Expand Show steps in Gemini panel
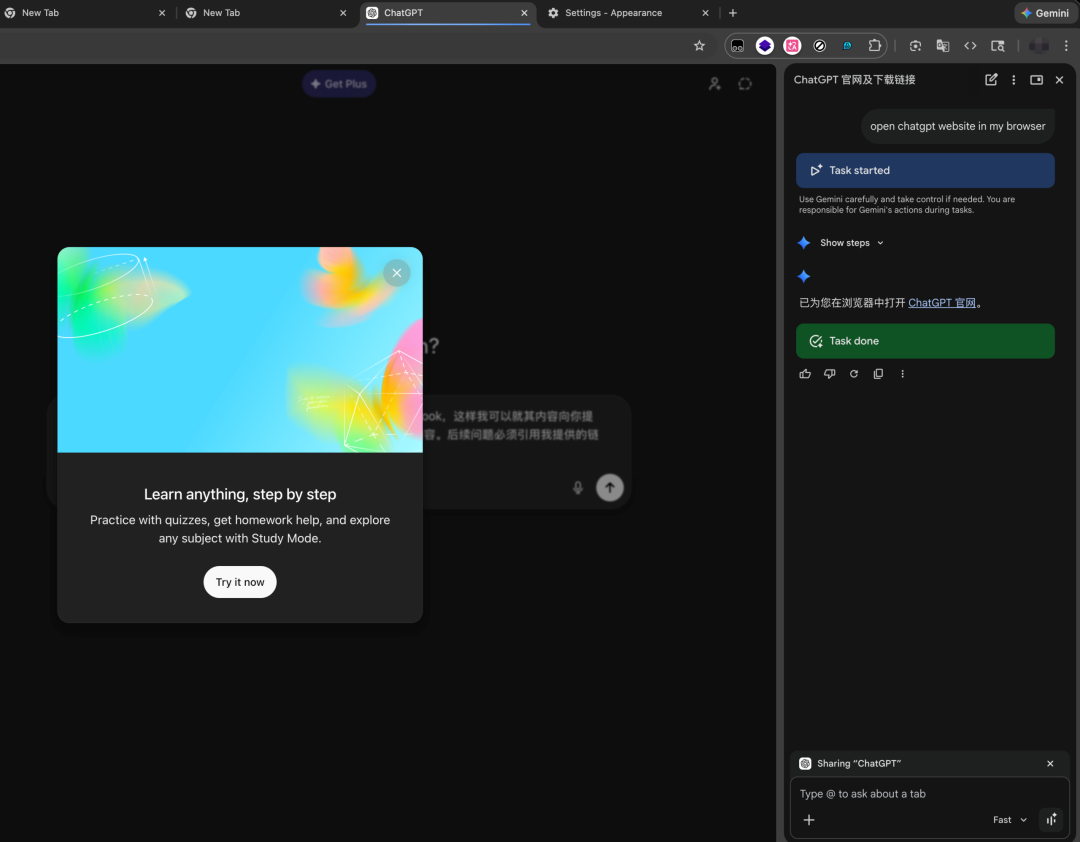This screenshot has width=1080, height=842. [x=851, y=243]
